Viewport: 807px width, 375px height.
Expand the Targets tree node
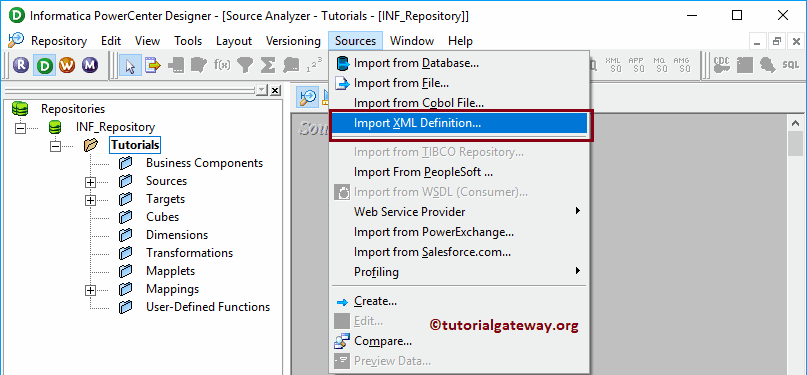91,200
